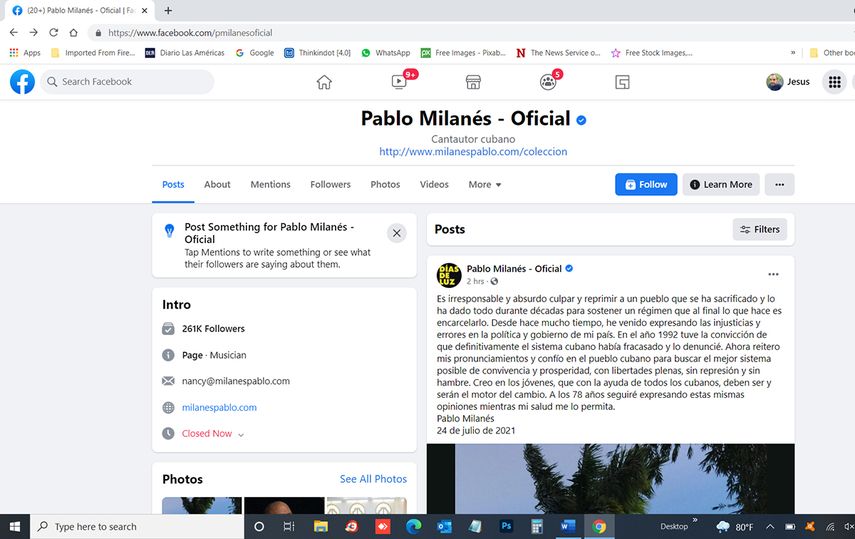
Task: Dismiss the Post Something card
Action: (396, 233)
